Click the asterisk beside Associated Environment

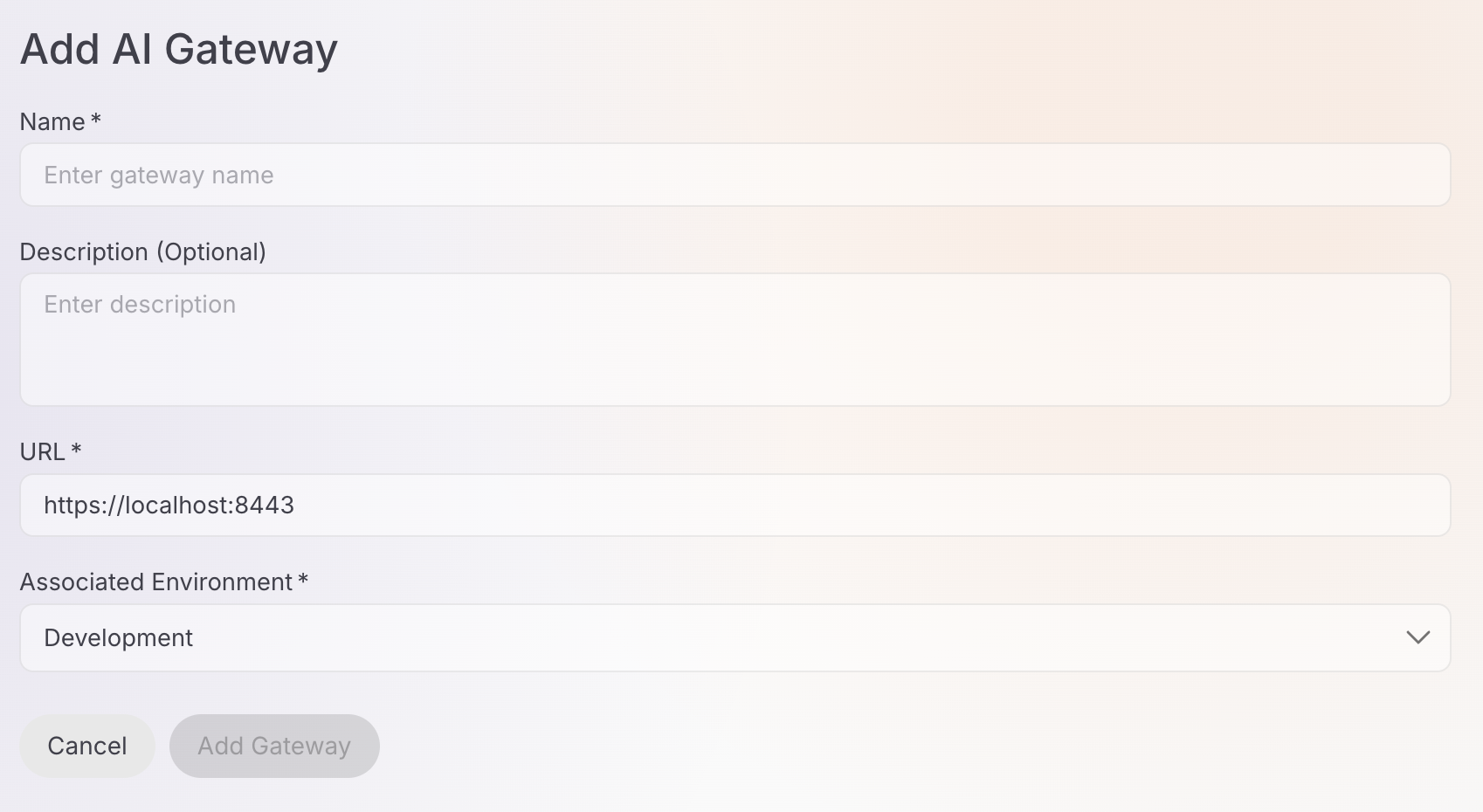[303, 580]
